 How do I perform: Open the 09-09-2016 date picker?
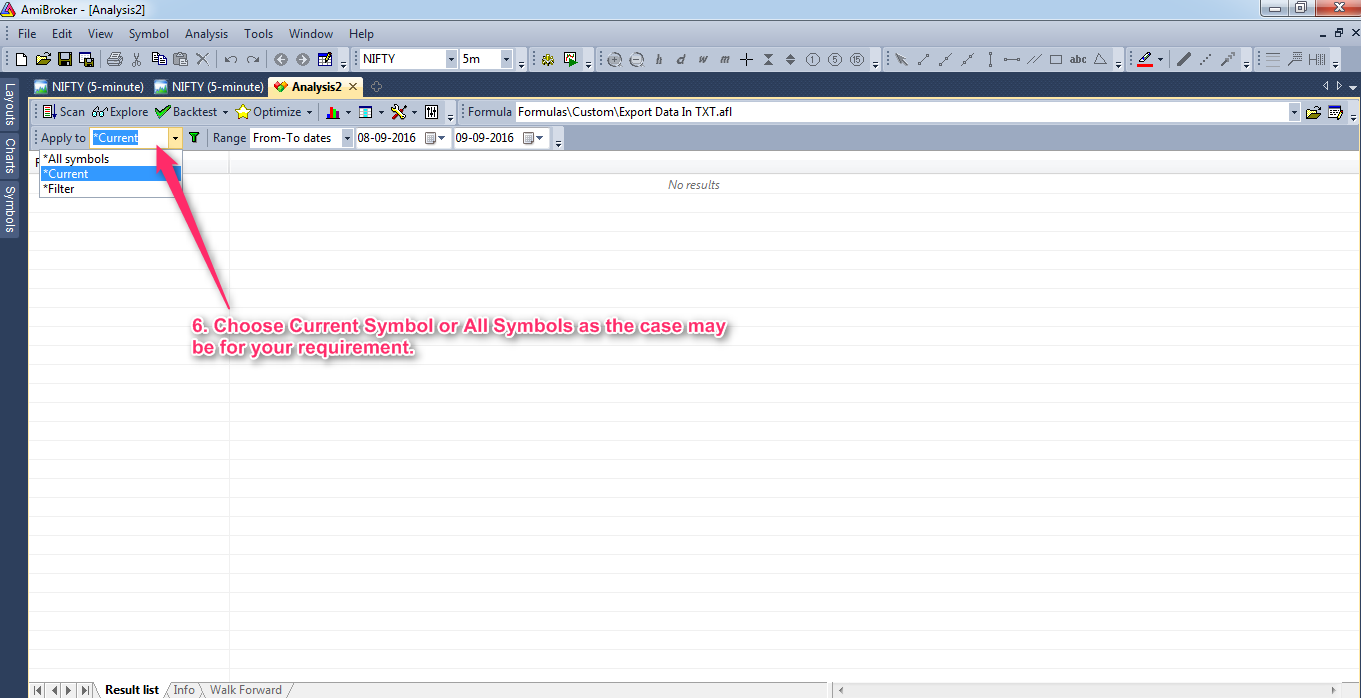pos(535,138)
